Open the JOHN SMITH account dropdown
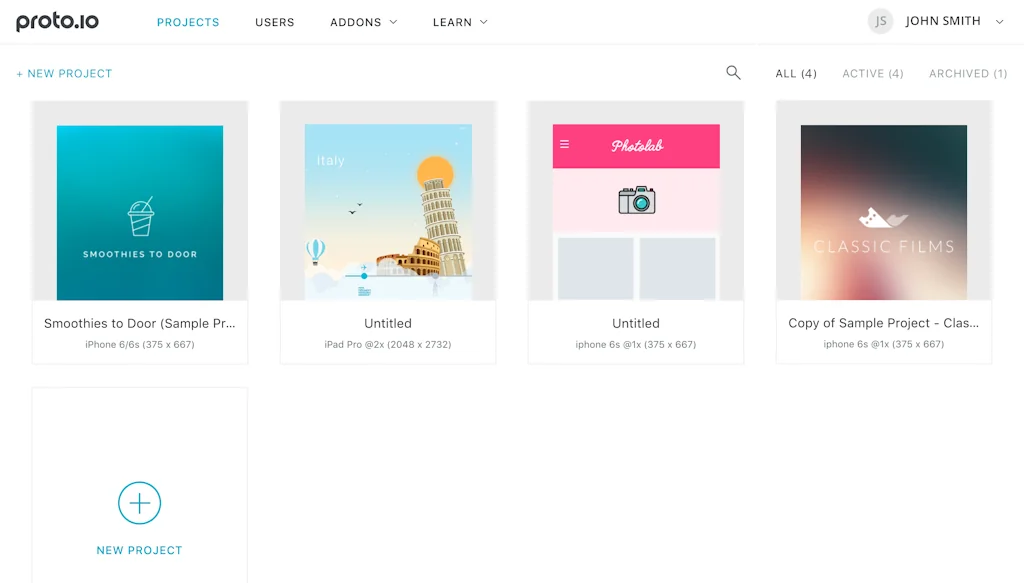The image size is (1024, 583). [943, 20]
